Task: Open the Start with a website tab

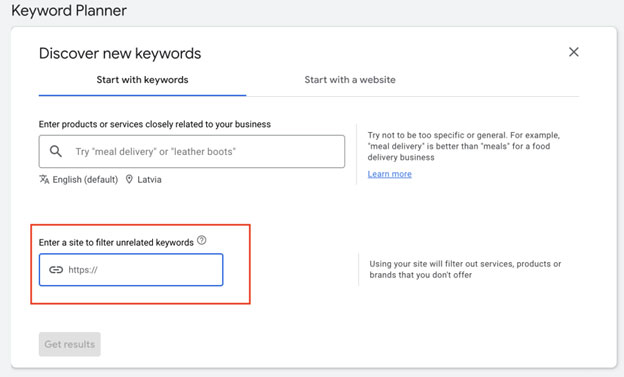Action: [x=350, y=80]
